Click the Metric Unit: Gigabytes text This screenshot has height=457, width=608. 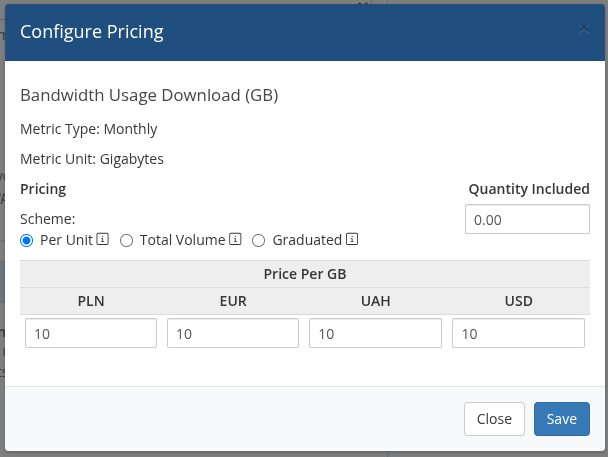(x=92, y=160)
